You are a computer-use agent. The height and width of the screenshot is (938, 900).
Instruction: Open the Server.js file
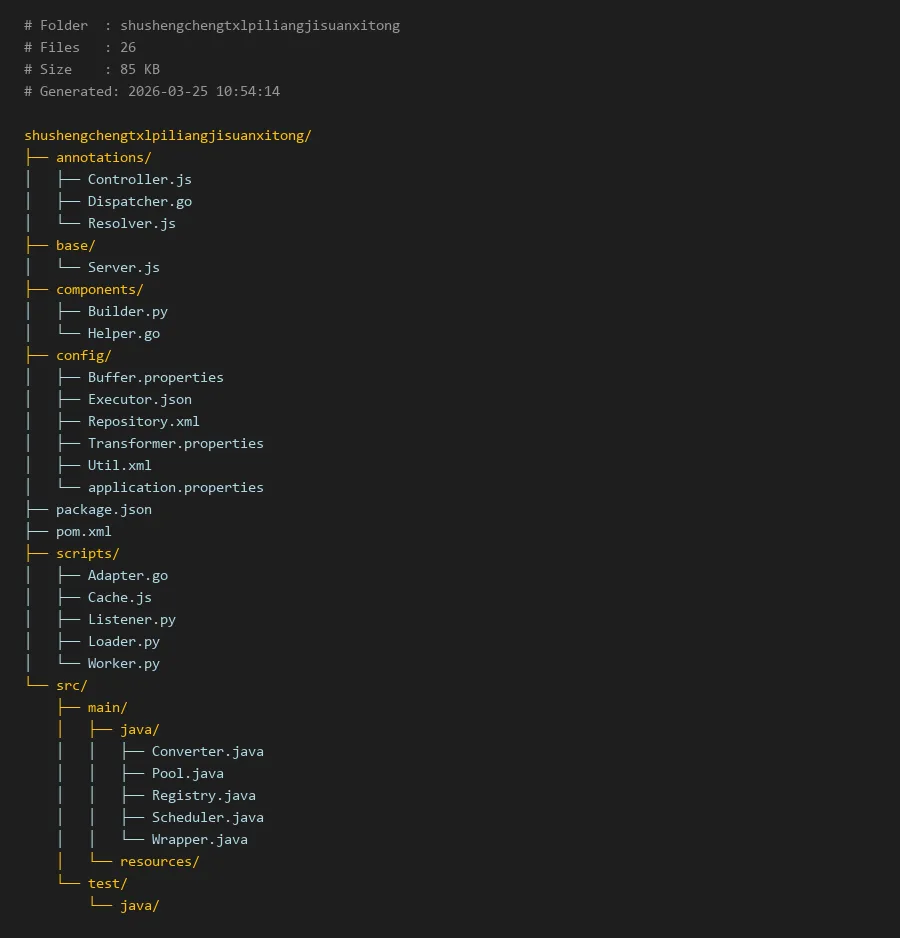tap(123, 267)
